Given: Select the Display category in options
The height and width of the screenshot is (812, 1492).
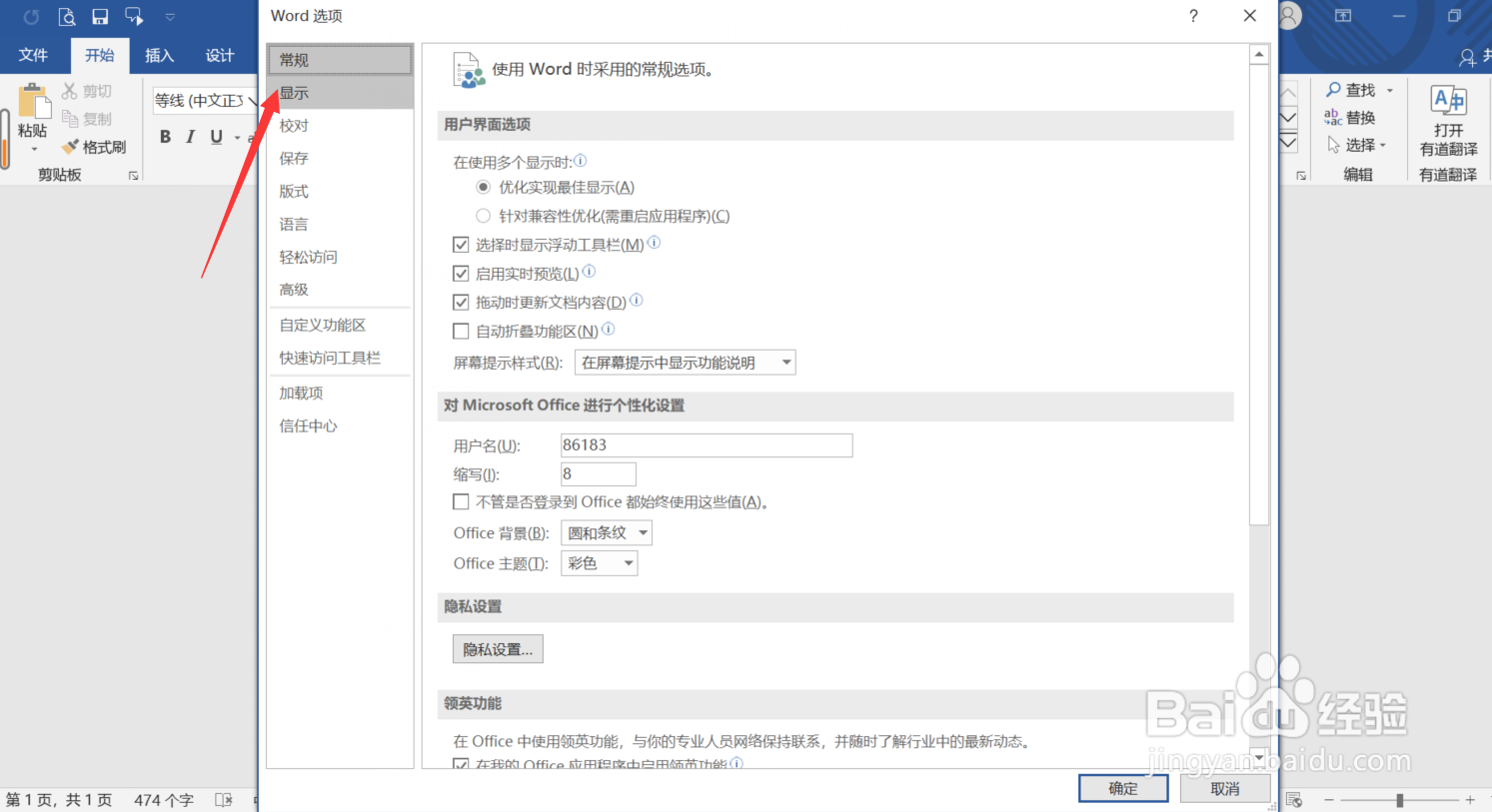Looking at the screenshot, I should [x=340, y=93].
